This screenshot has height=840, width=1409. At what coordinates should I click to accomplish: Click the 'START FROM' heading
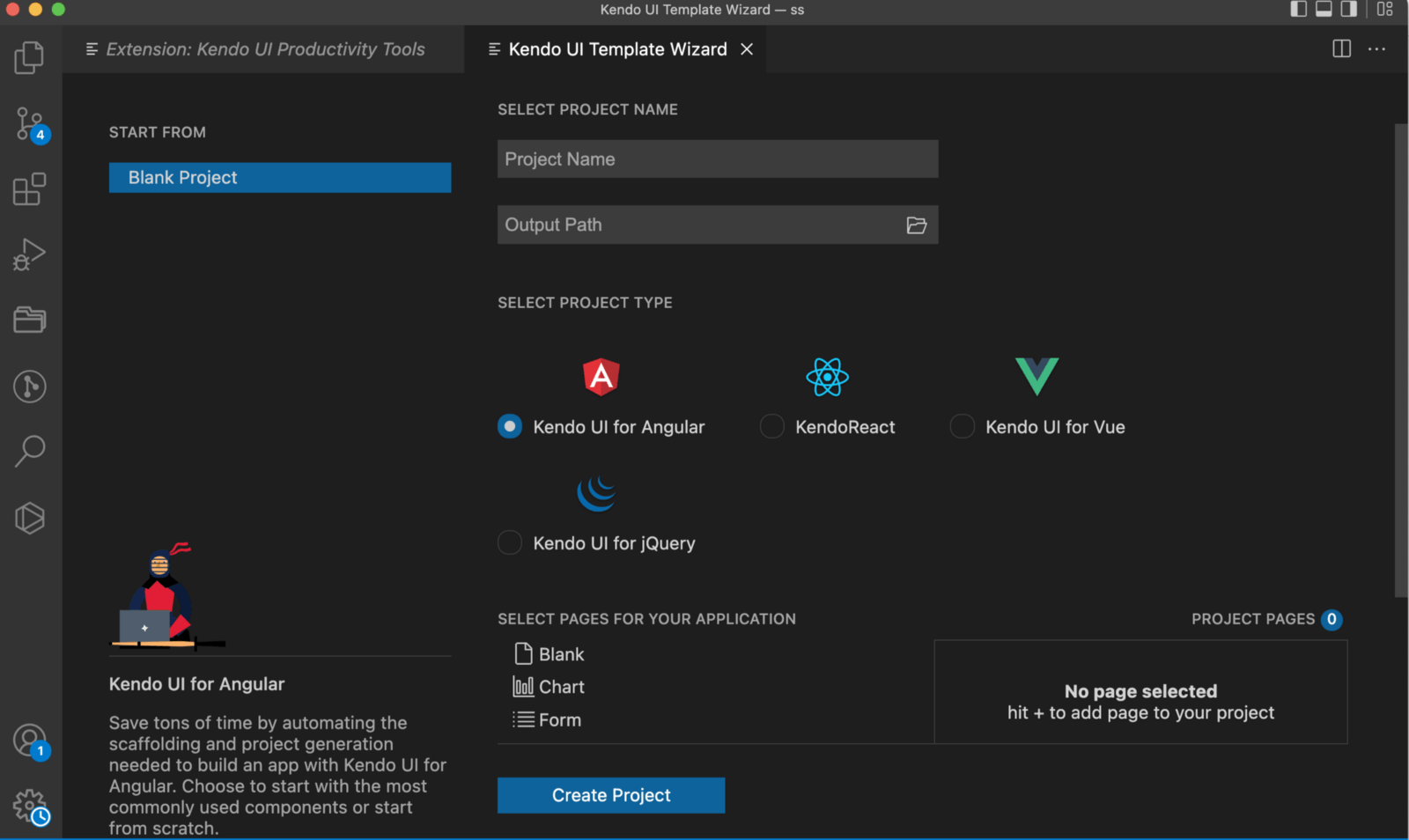pos(158,132)
